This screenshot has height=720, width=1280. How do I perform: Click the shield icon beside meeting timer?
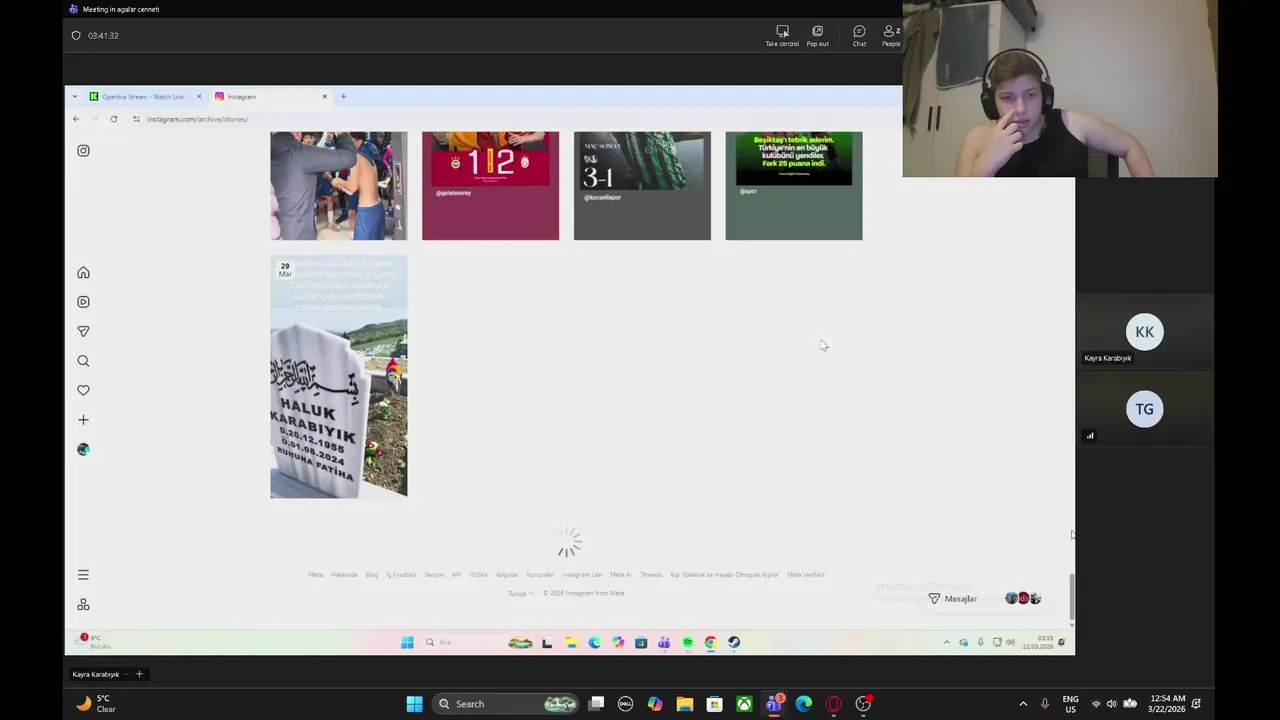point(76,35)
